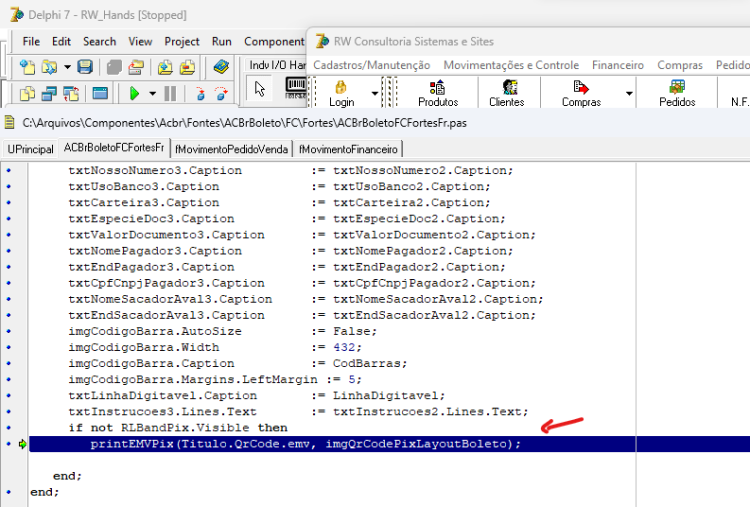750x507 pixels.
Task: Expand the dropdown arrow next to Compras button
Action: (x=629, y=93)
